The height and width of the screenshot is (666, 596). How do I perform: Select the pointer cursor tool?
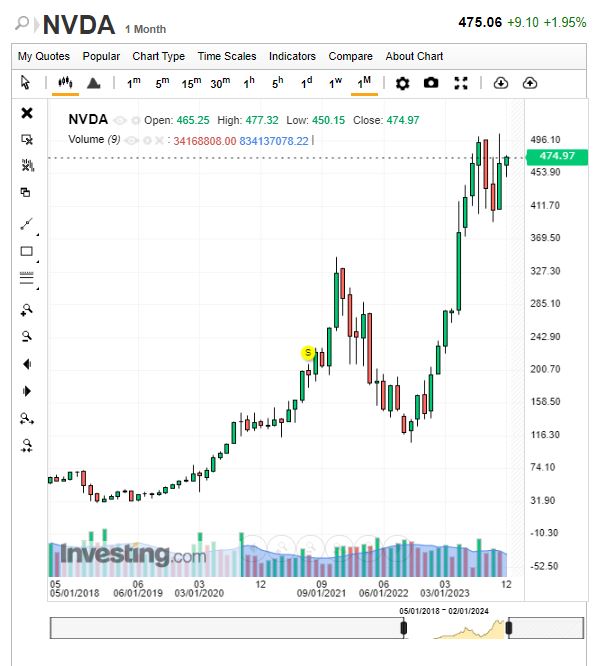coord(25,82)
